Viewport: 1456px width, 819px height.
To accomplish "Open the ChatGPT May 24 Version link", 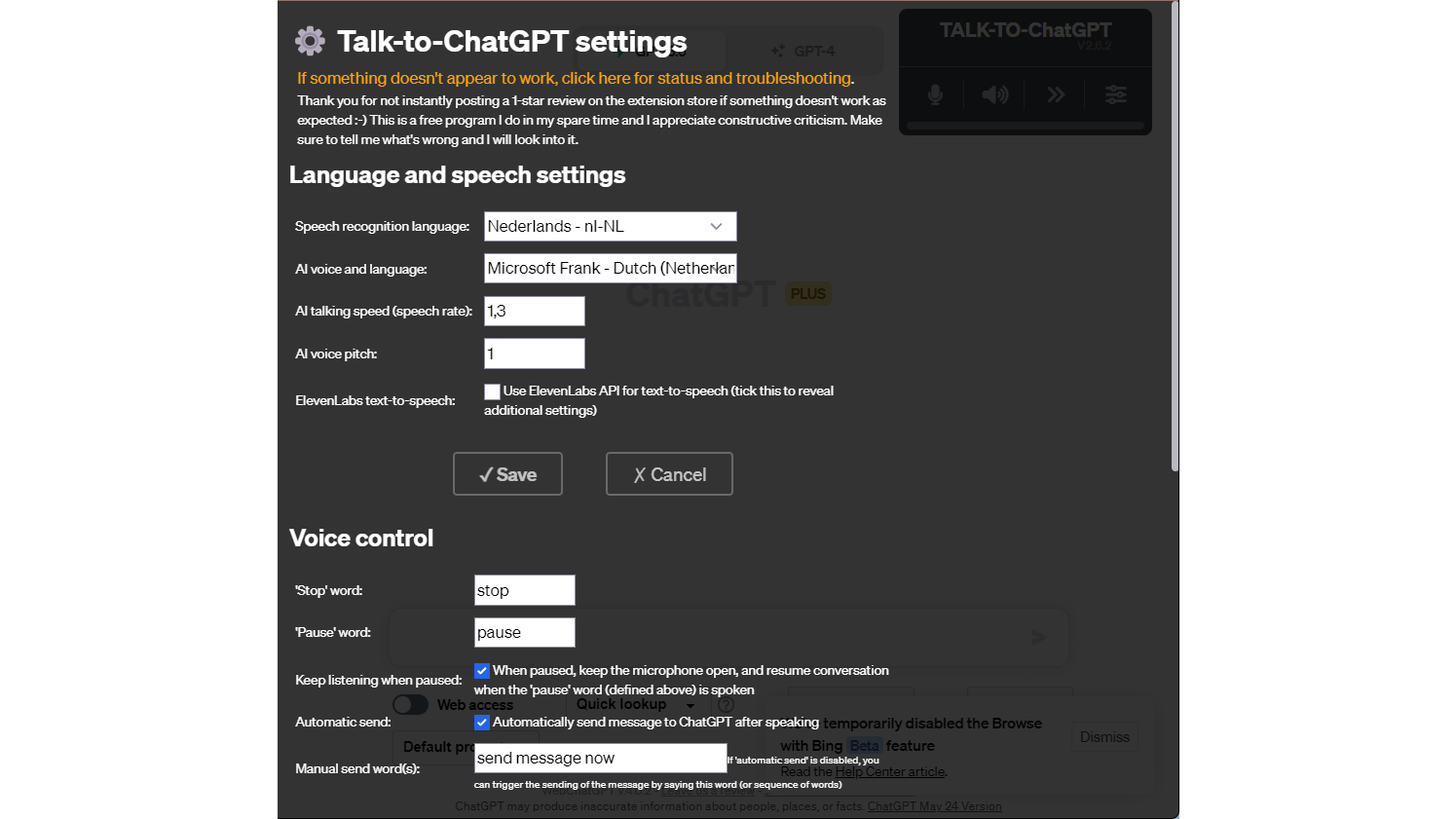I will click(x=934, y=806).
